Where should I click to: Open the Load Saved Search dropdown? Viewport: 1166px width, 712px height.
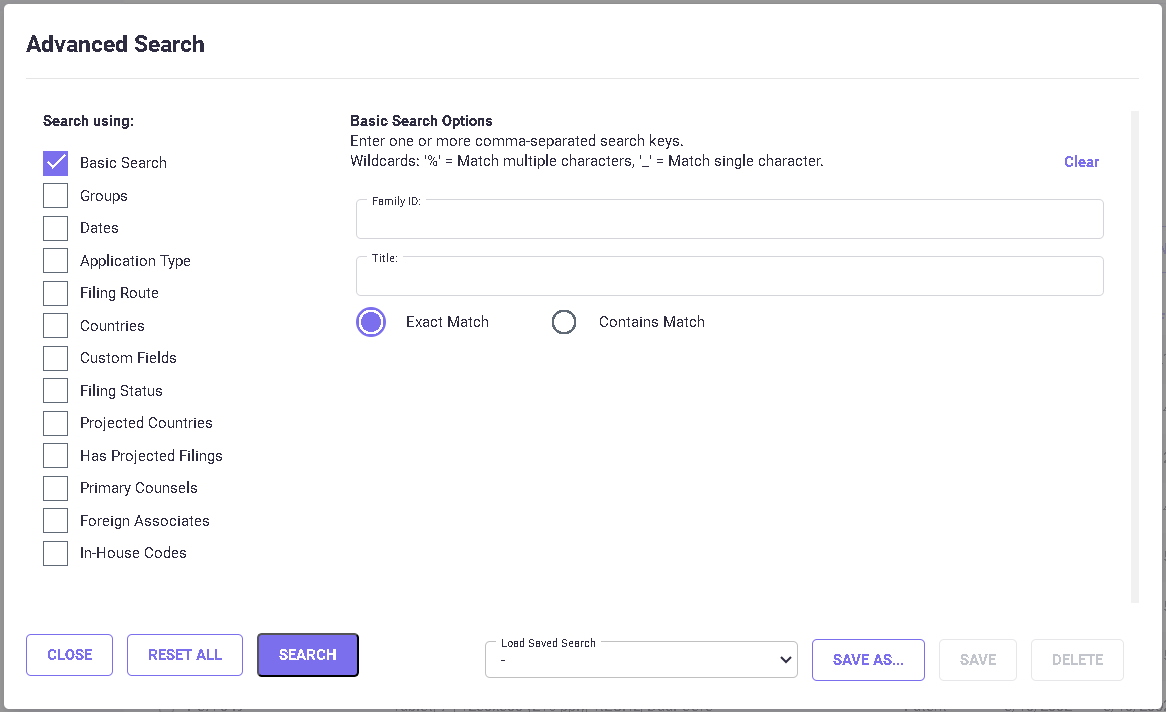[x=641, y=660]
